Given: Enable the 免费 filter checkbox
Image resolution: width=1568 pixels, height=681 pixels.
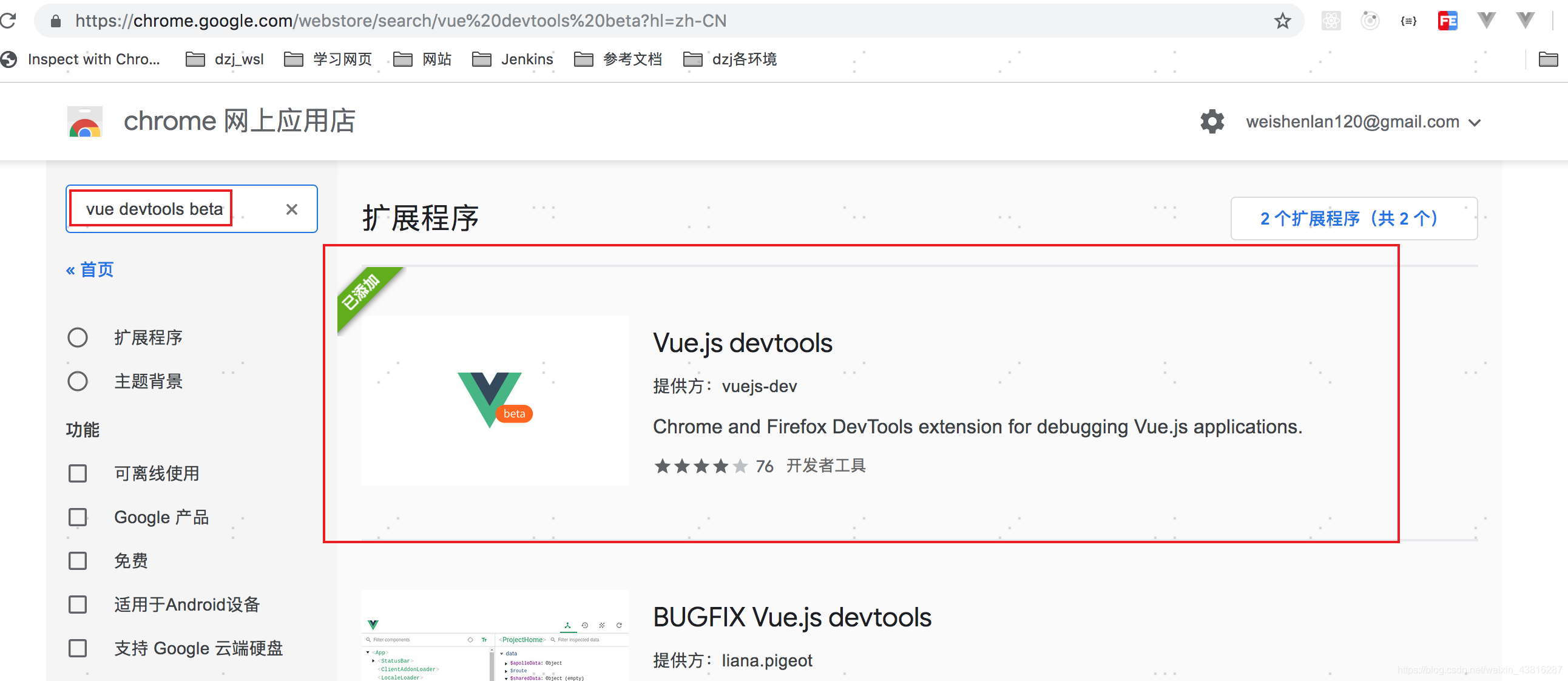Looking at the screenshot, I should pos(77,560).
